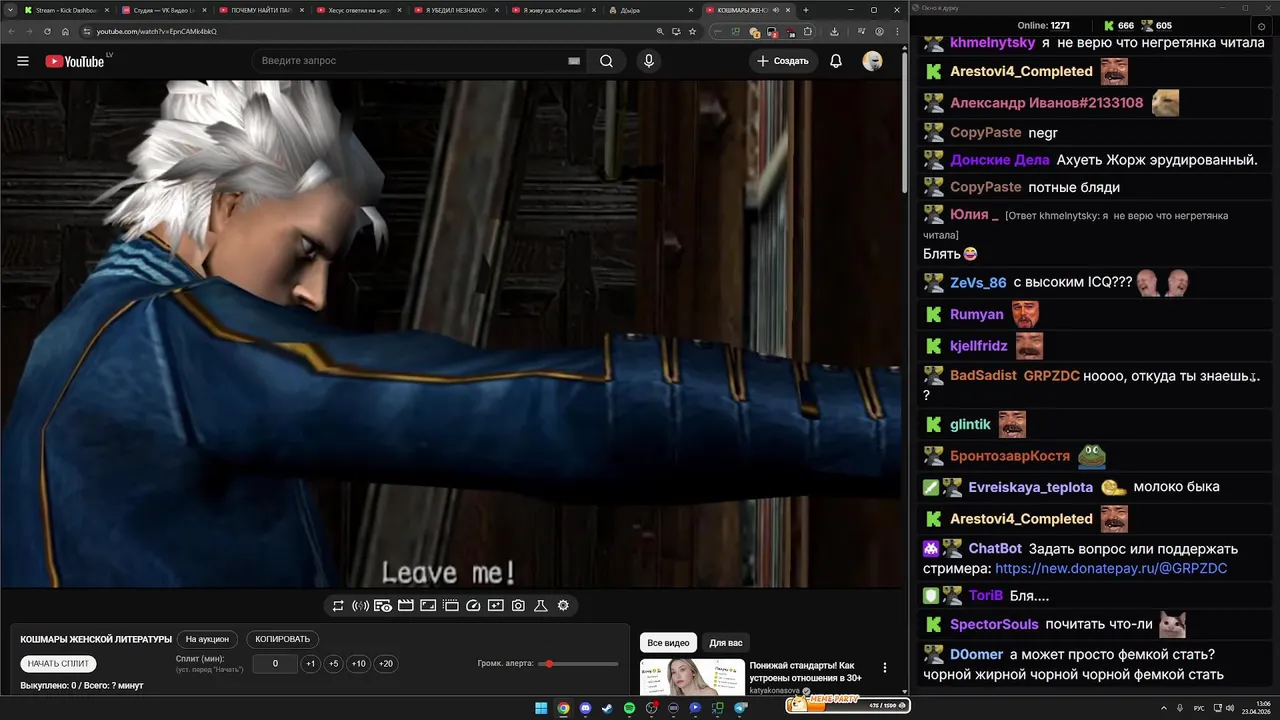Image resolution: width=1280 pixels, height=720 pixels.
Task: Adjust the Громк. алерта volume slider
Action: [x=578, y=664]
